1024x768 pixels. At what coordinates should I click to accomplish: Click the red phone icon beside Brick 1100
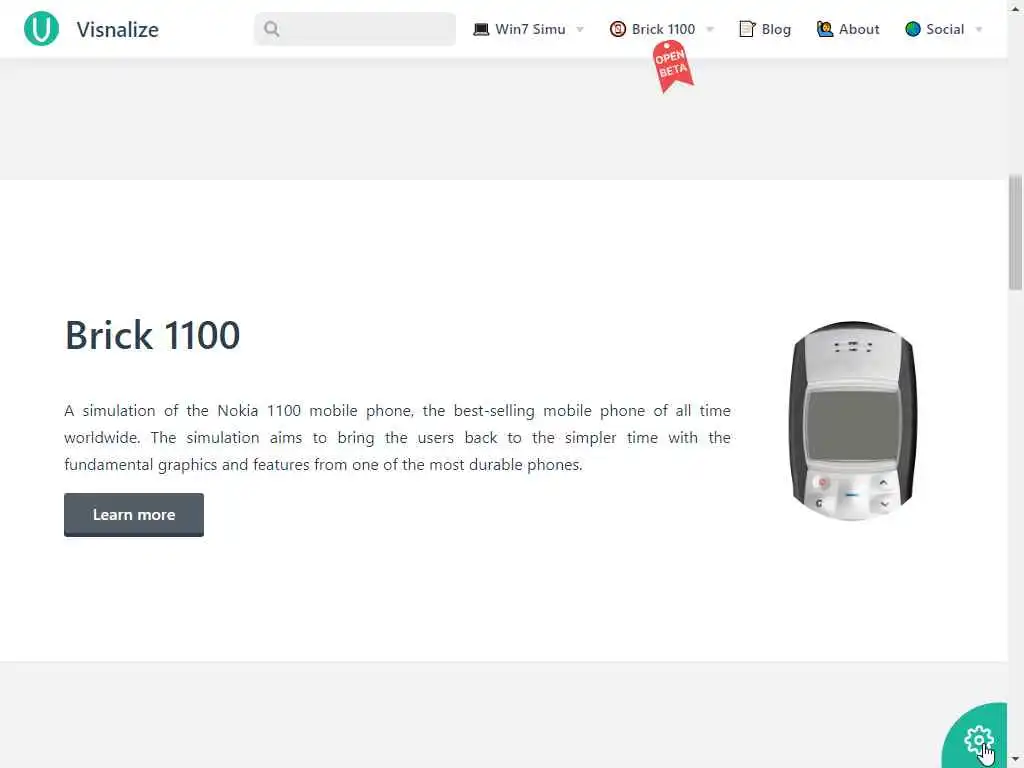pos(617,29)
